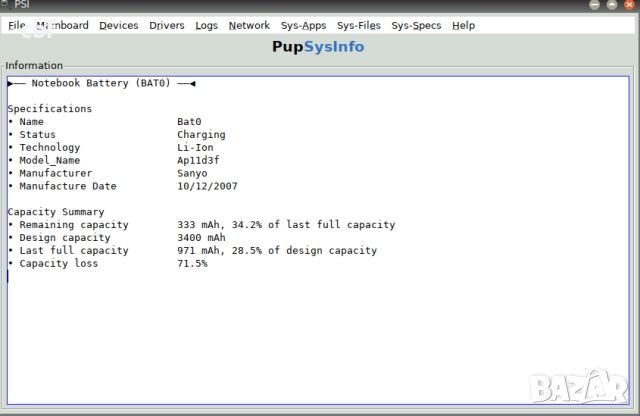Open the Devices menu
The width and height of the screenshot is (640, 416).
coord(119,25)
